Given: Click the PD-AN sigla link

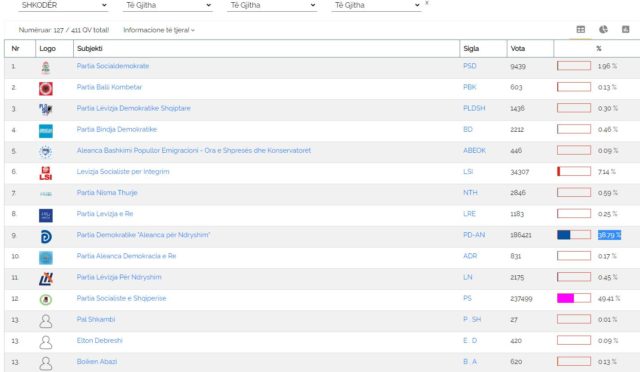Looking at the screenshot, I should (474, 235).
